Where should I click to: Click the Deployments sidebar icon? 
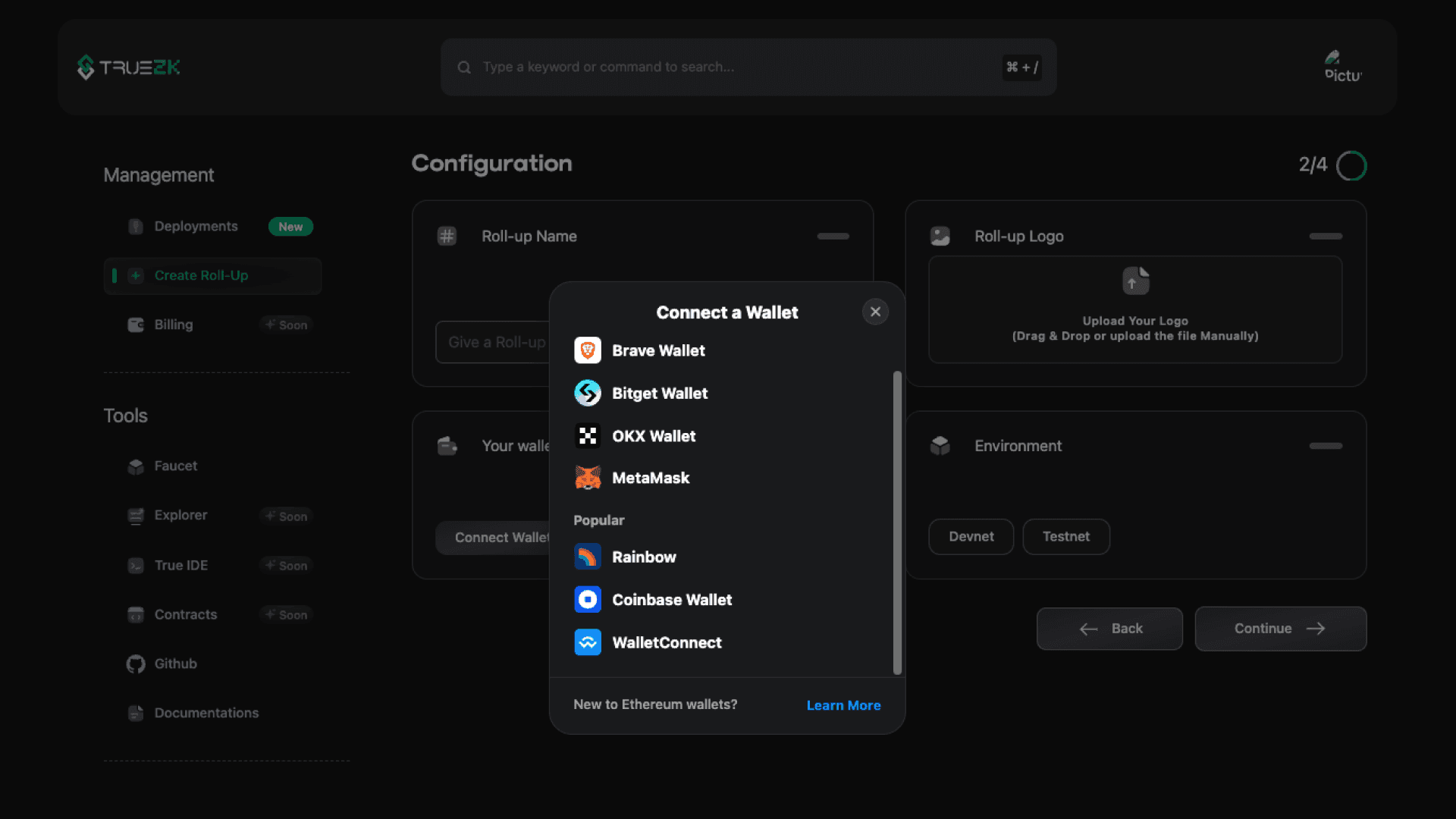click(136, 227)
